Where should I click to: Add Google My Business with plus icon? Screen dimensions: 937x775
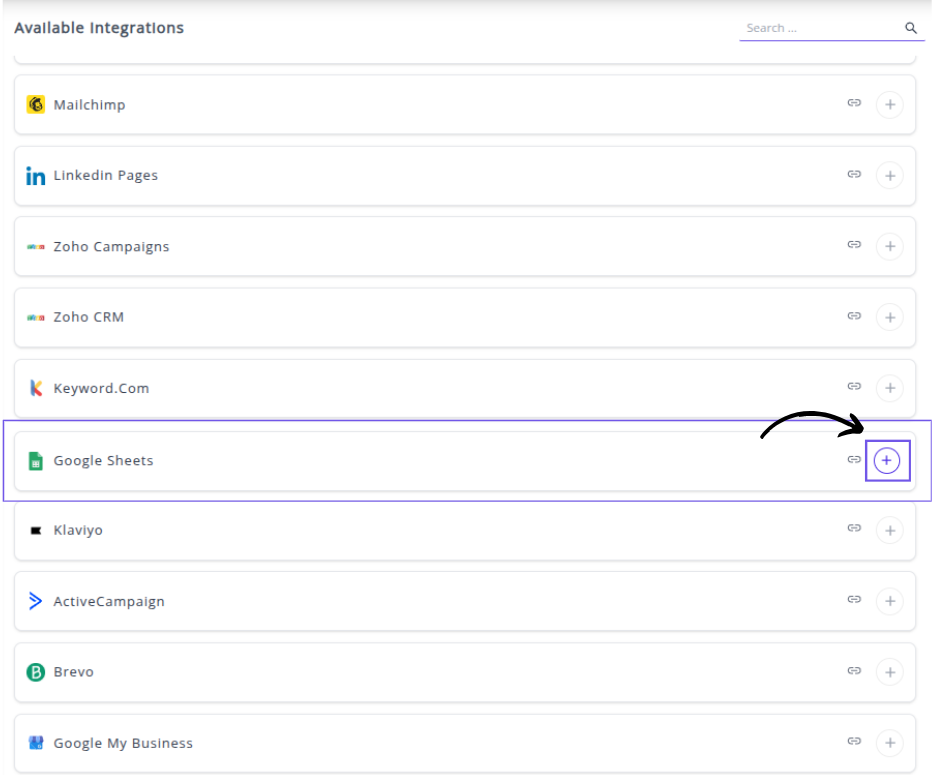(889, 743)
